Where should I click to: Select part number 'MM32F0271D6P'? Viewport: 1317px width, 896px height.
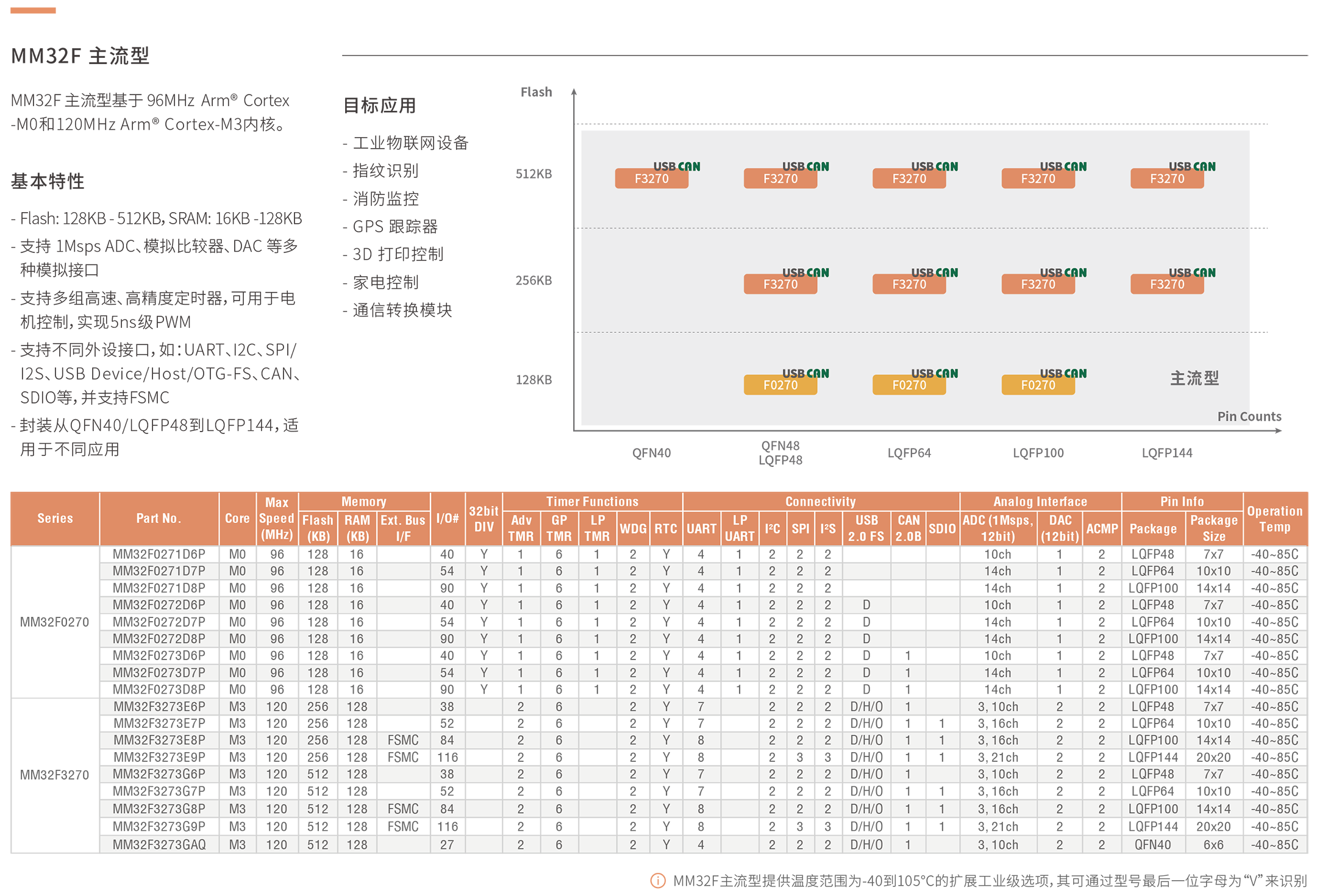click(x=159, y=554)
